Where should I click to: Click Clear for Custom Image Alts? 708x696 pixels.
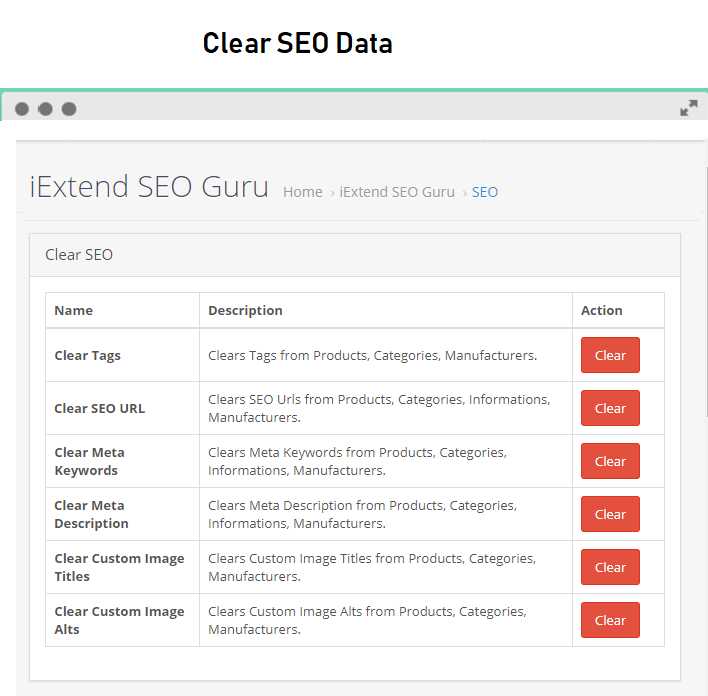pos(610,620)
